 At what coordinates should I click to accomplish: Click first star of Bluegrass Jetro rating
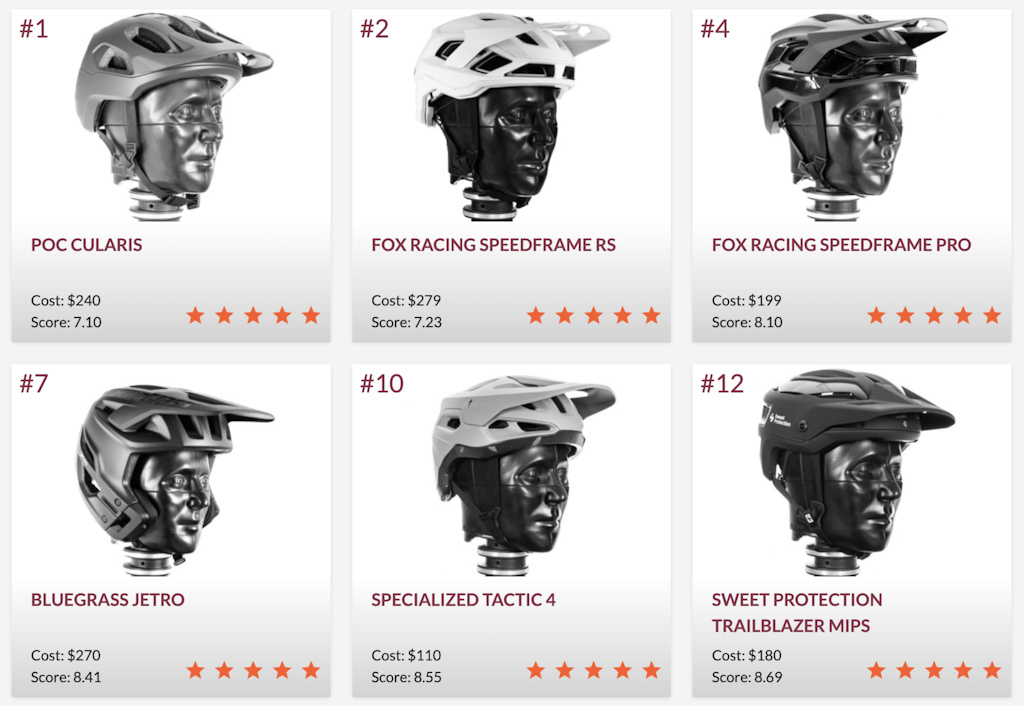195,670
